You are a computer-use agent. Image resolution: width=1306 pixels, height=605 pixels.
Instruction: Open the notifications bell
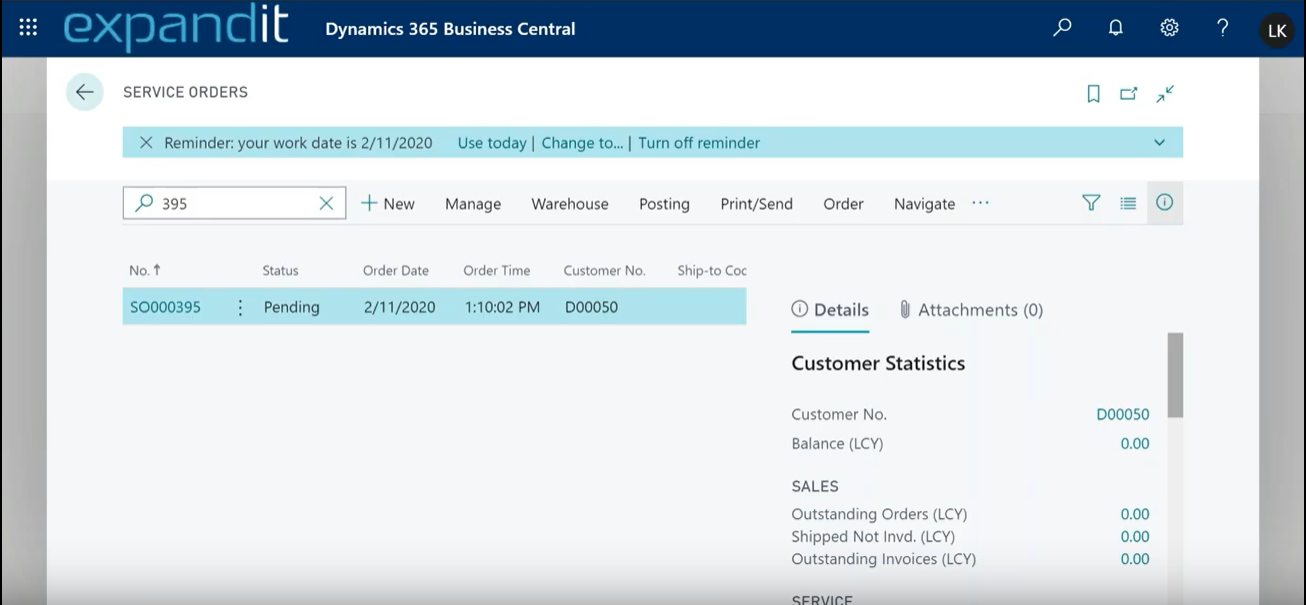1116,28
